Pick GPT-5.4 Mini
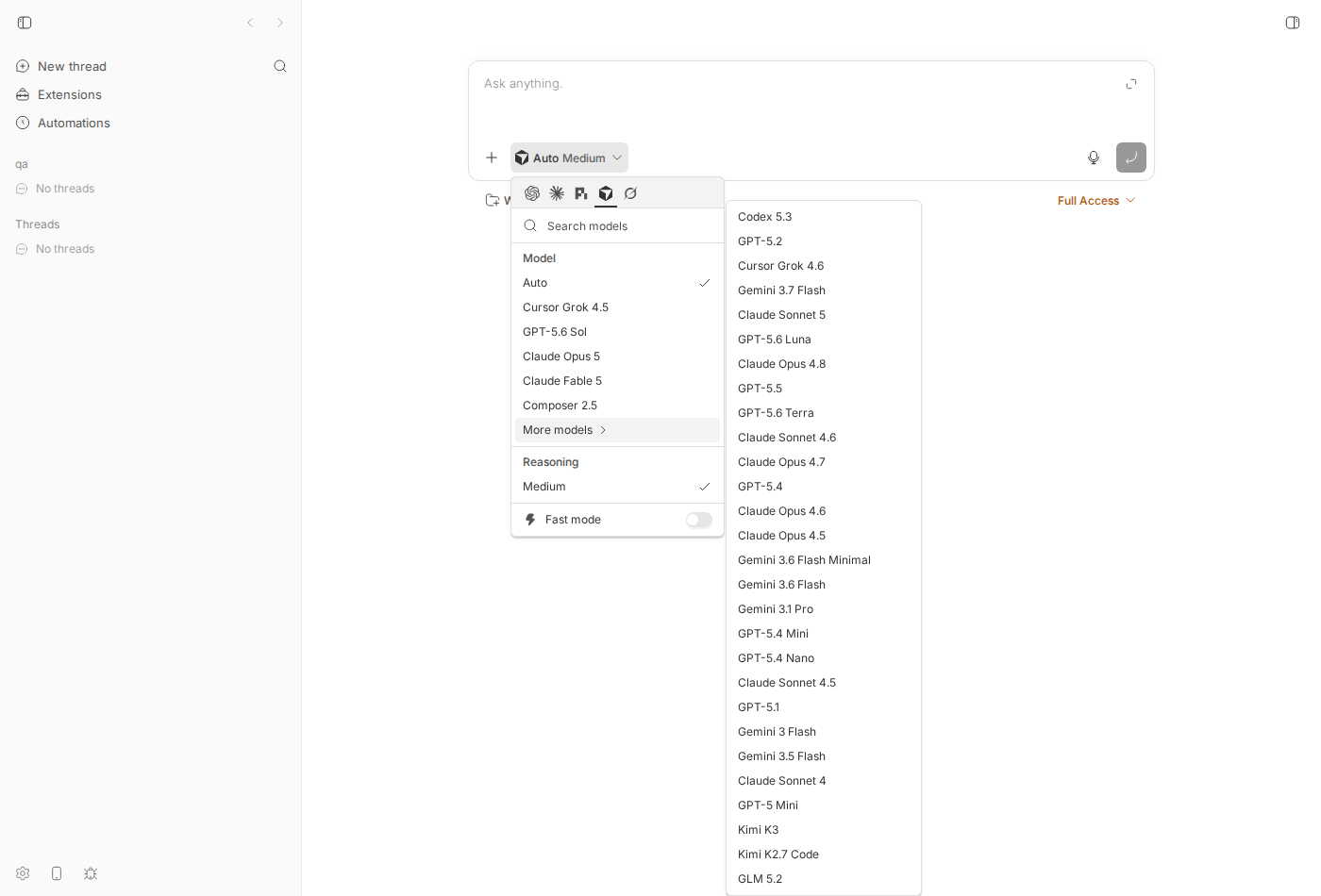 [x=824, y=634]
